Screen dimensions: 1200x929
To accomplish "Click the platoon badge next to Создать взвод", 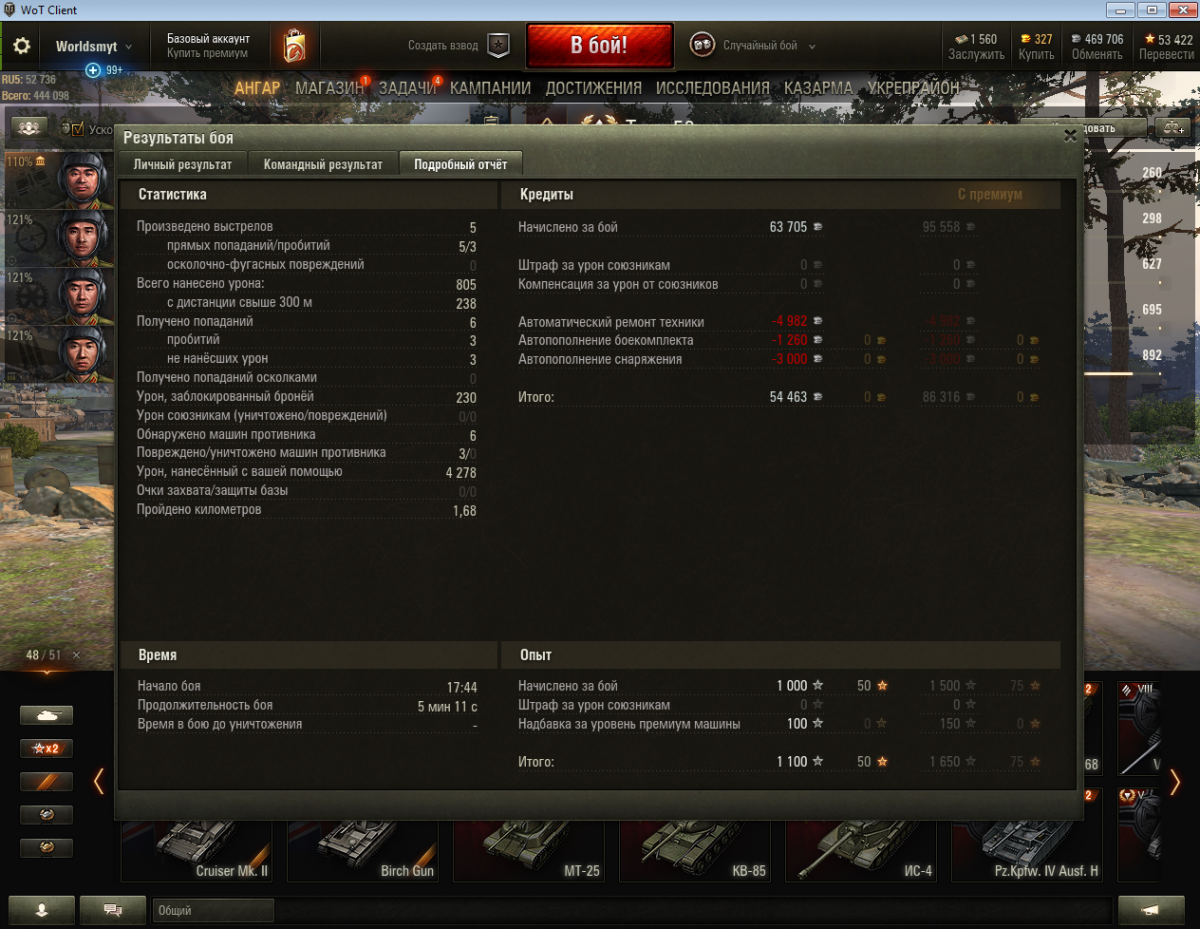I will tap(498, 46).
